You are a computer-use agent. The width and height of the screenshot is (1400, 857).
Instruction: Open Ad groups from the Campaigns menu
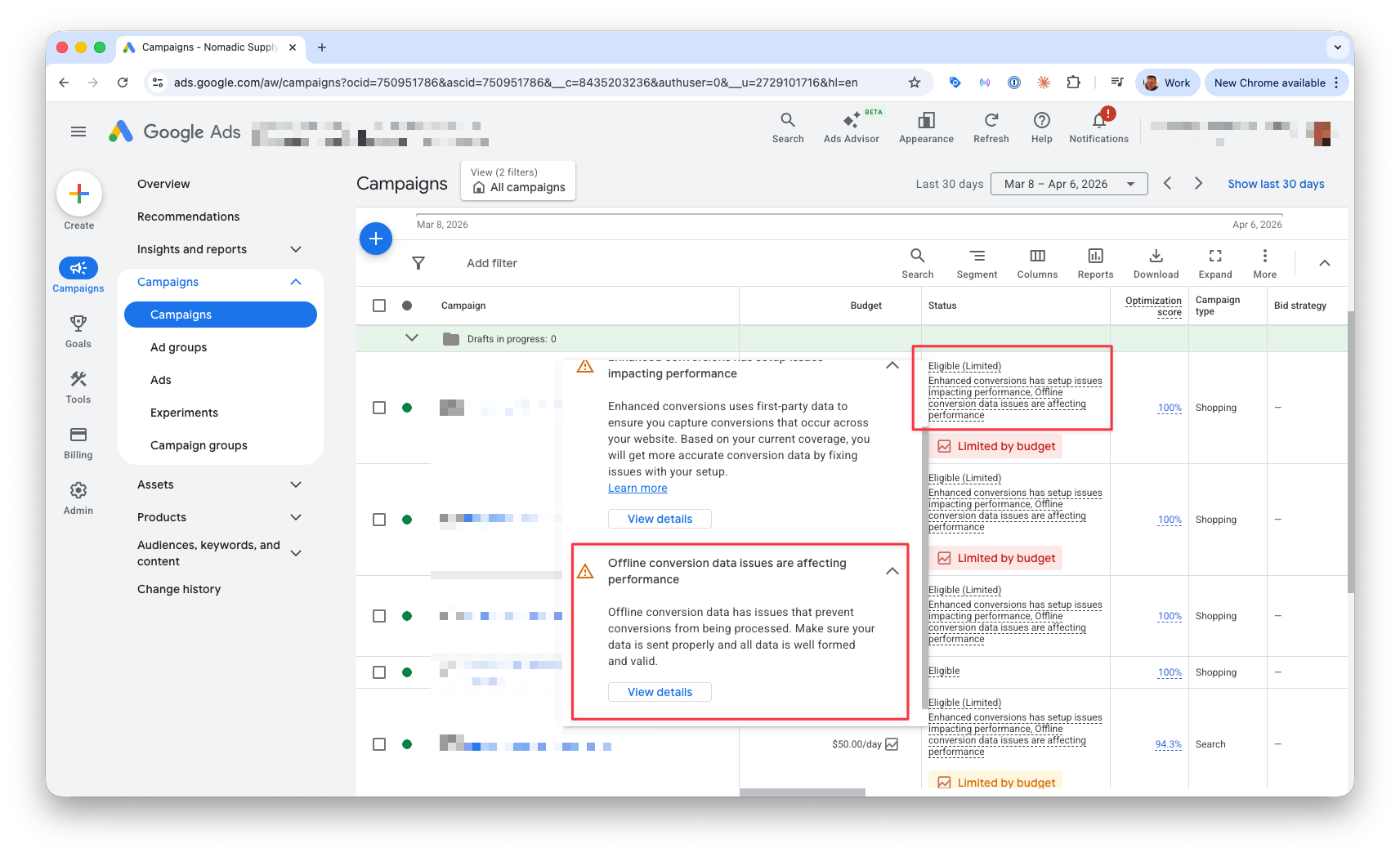[177, 346]
